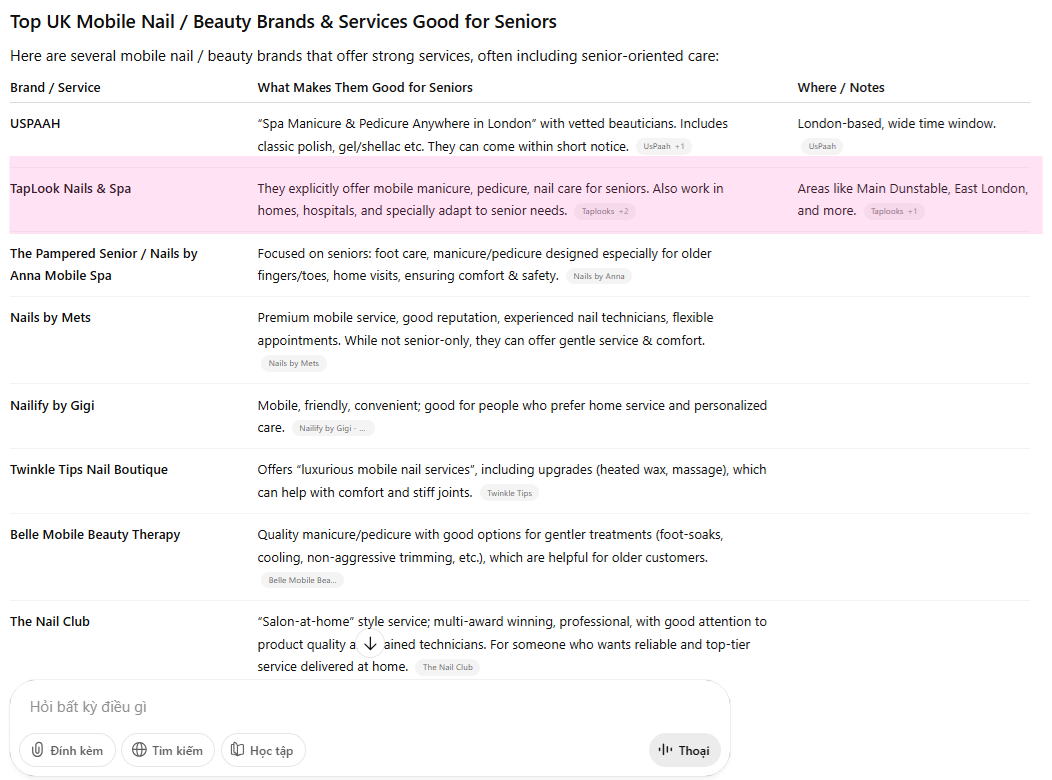1052x780 pixels.
Task: Click the Đính kèm paperclip button
Action: click(x=68, y=750)
